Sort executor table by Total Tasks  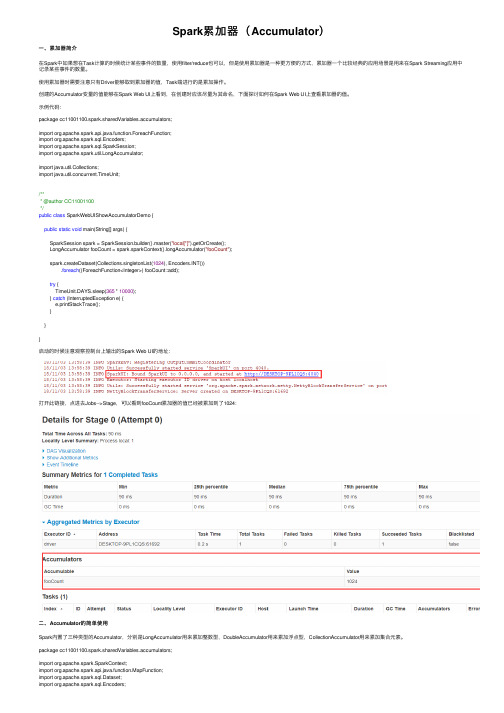252,534
